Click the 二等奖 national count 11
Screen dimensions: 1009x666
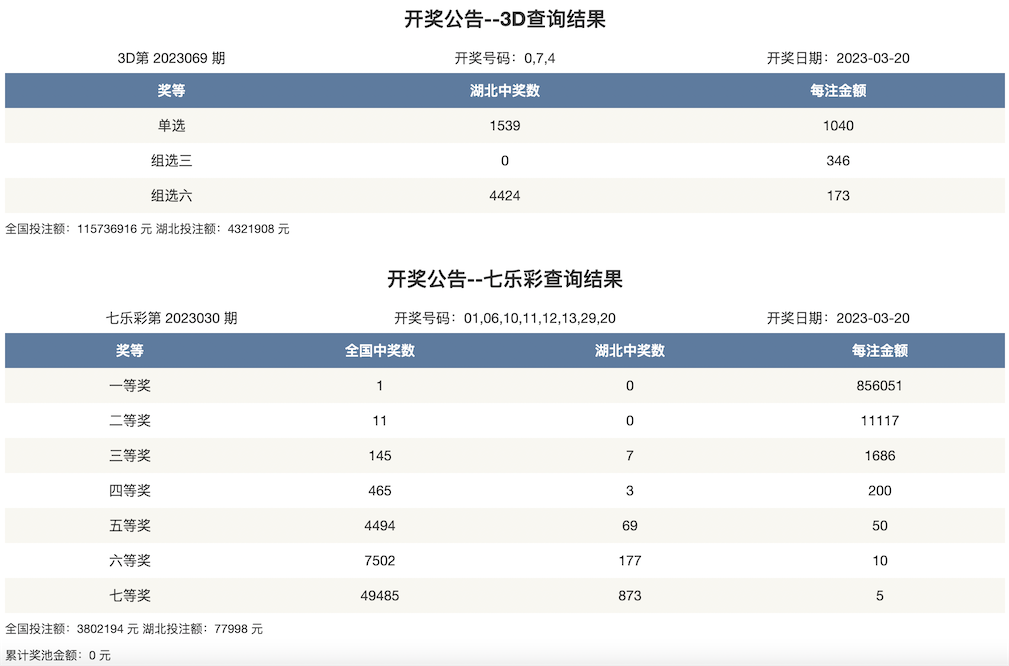pyautogui.click(x=380, y=421)
